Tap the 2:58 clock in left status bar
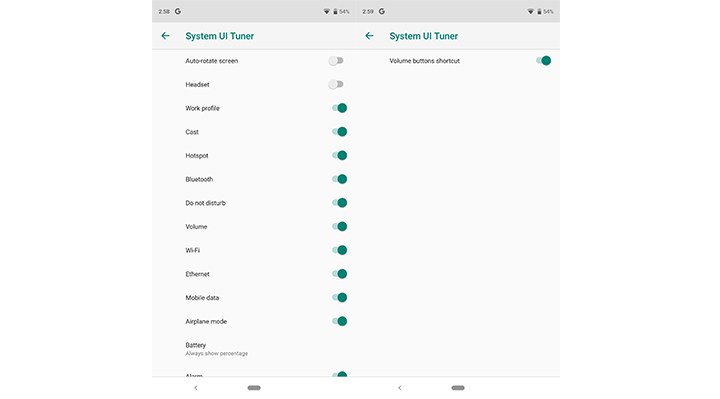Screen dimensions: 720x399 [164, 11]
